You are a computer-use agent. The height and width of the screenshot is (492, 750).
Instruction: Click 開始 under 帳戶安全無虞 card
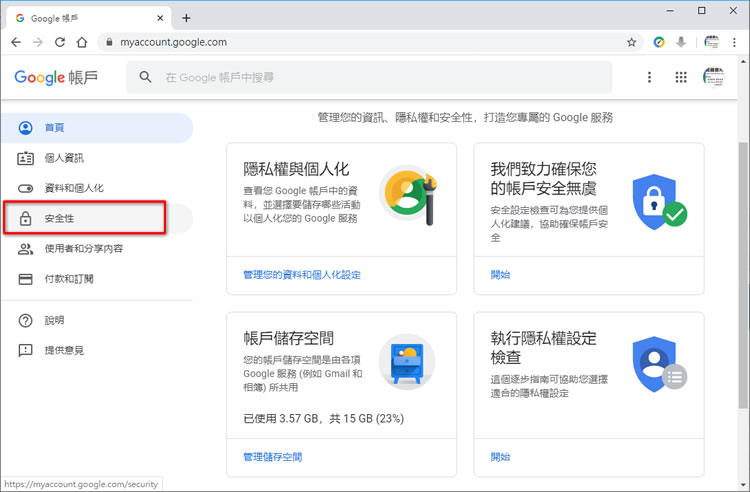click(x=500, y=275)
